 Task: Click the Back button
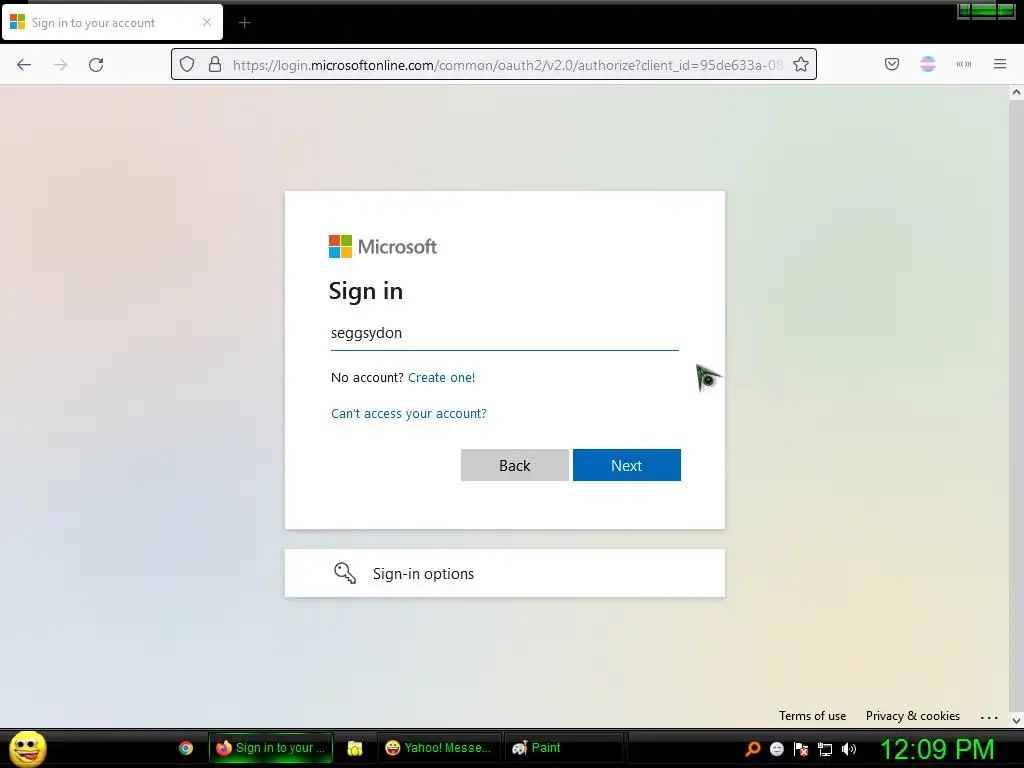(x=515, y=465)
